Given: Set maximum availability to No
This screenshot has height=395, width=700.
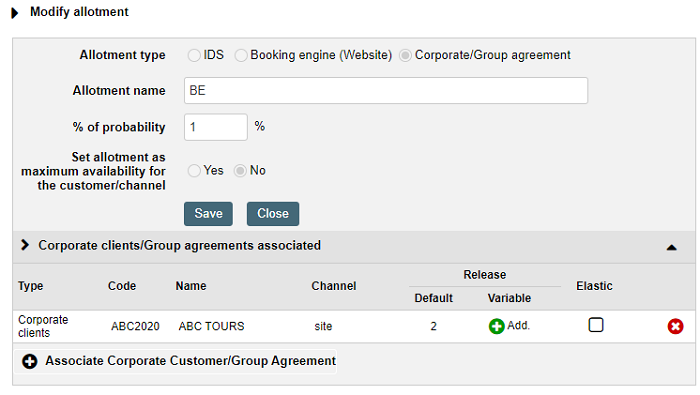Looking at the screenshot, I should coord(240,170).
